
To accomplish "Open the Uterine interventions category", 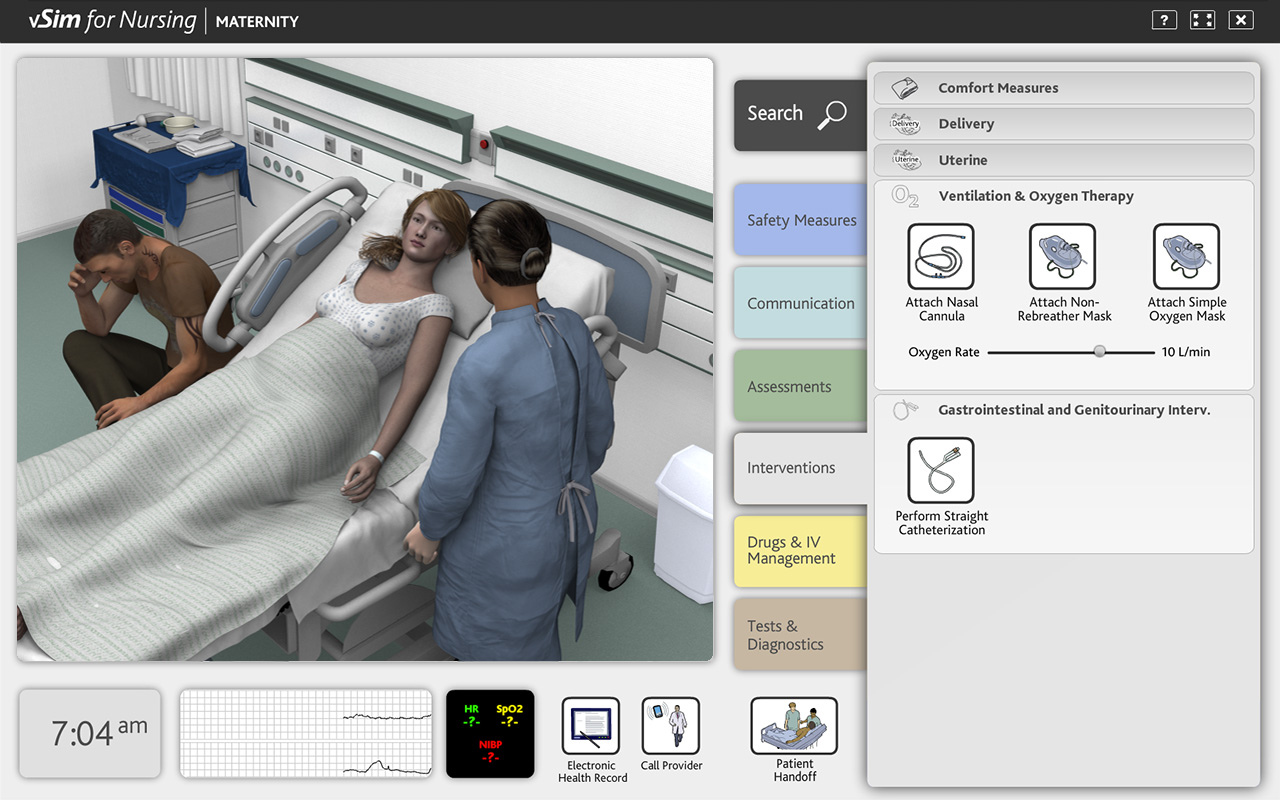I will coord(1063,159).
